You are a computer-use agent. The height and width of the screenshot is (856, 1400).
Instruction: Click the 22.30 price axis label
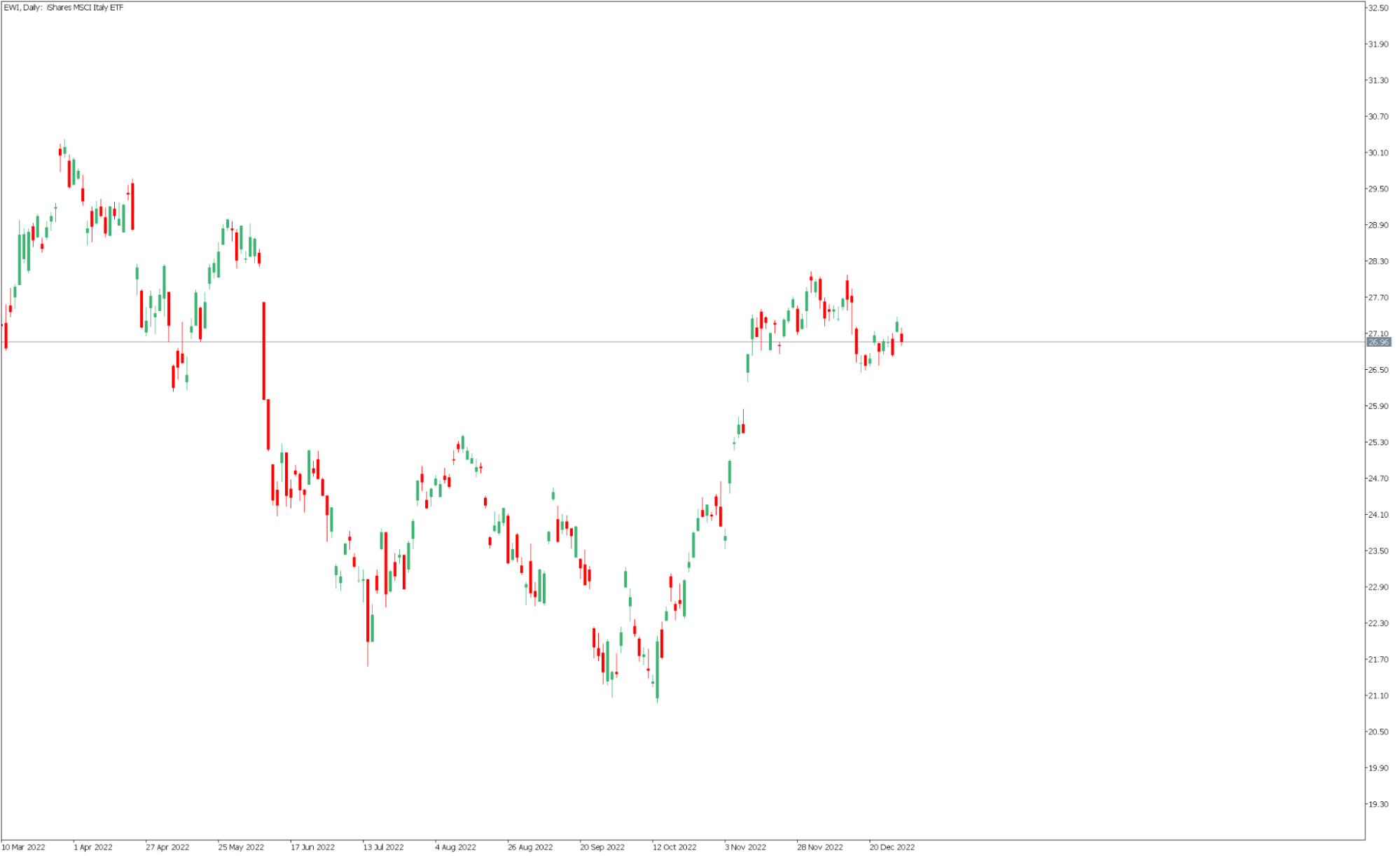pyautogui.click(x=1378, y=623)
